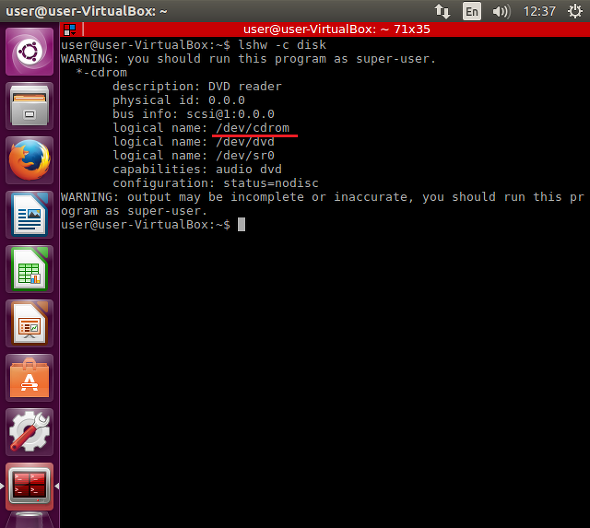Click the Terminator grid icon in titlebar
The image size is (590, 528).
tap(70, 29)
